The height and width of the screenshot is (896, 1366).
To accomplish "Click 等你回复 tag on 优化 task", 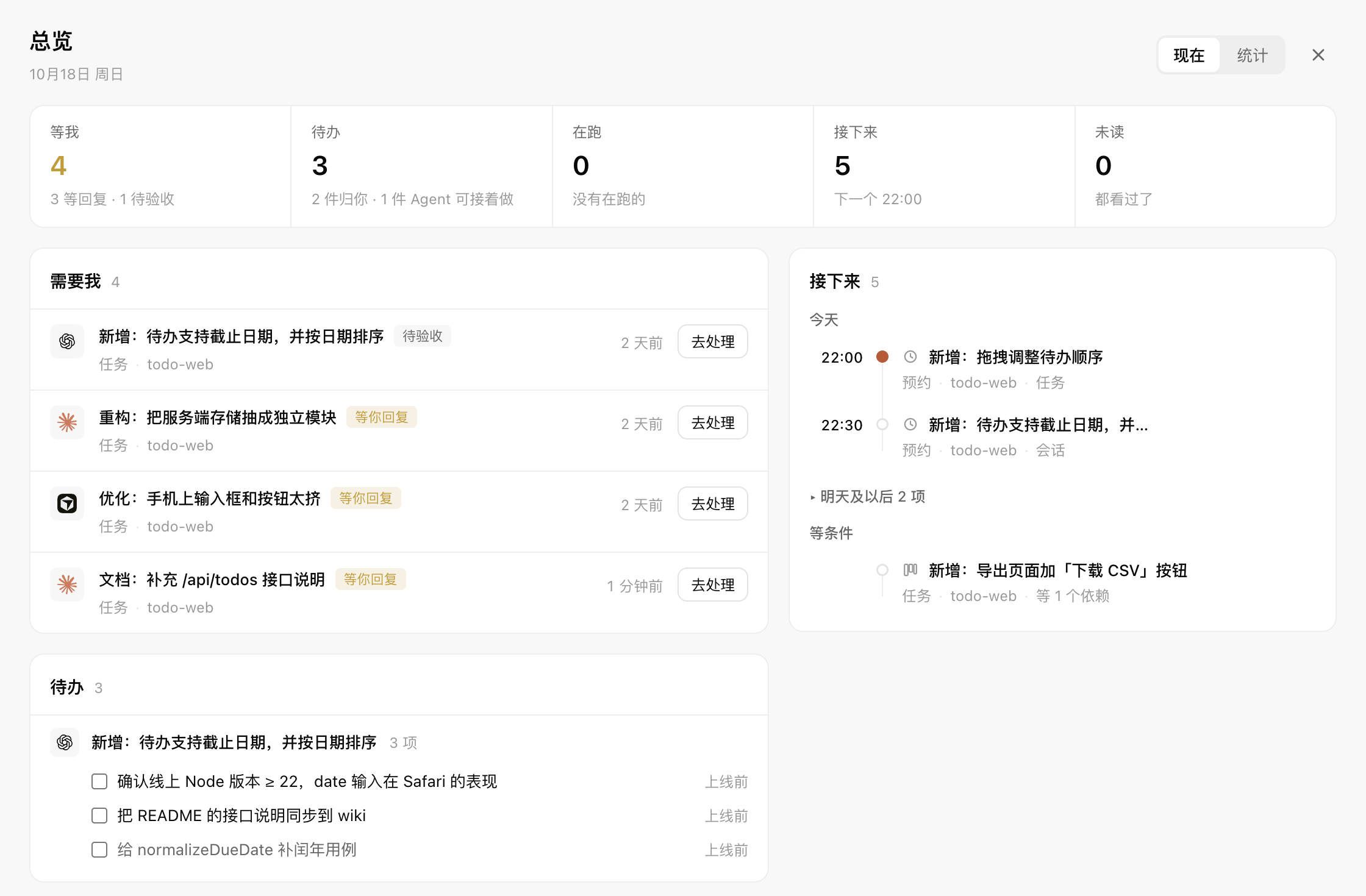I will [366, 498].
